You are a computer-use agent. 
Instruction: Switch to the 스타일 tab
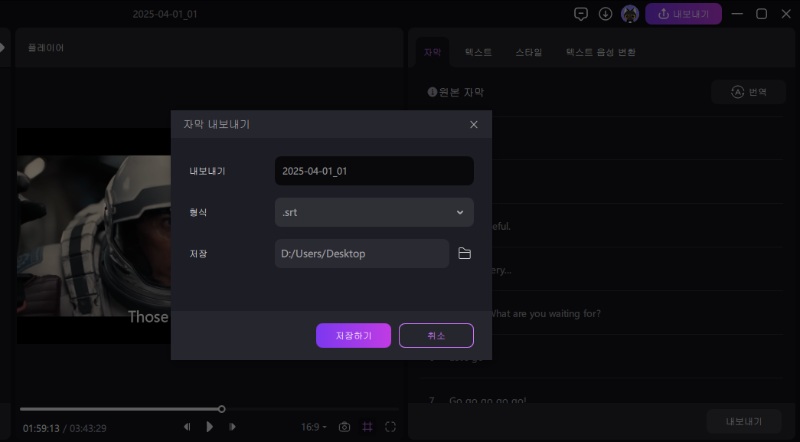[529, 52]
